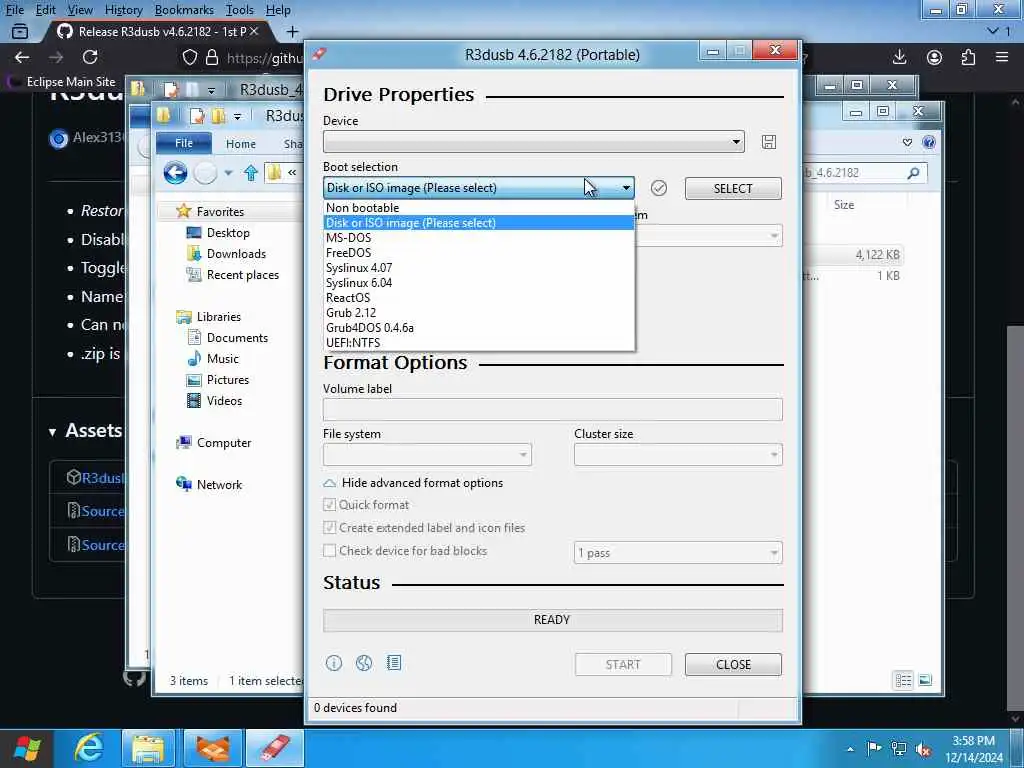Screen dimensions: 1024x768
Task: Click the Explorer help question icon
Action: (x=929, y=142)
